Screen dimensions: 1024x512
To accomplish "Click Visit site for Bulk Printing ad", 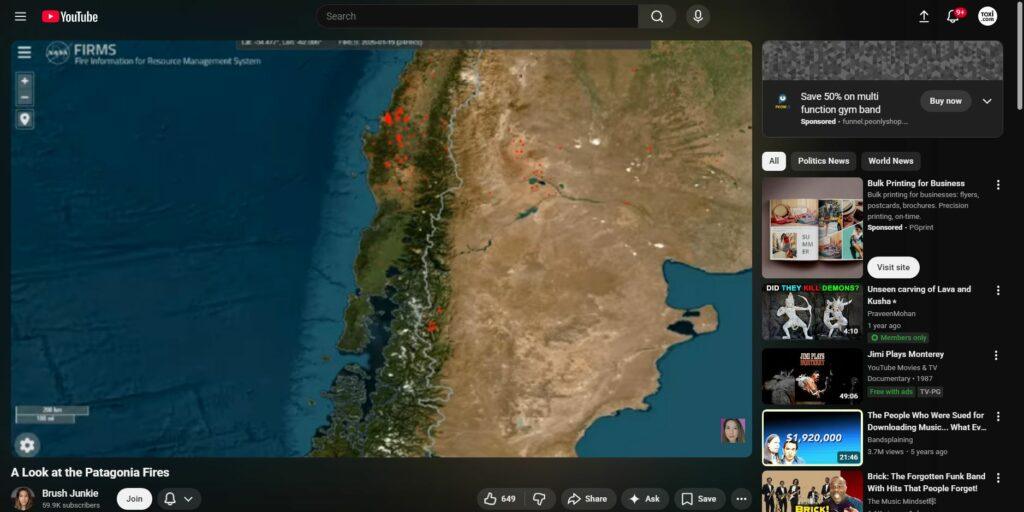I will (893, 267).
